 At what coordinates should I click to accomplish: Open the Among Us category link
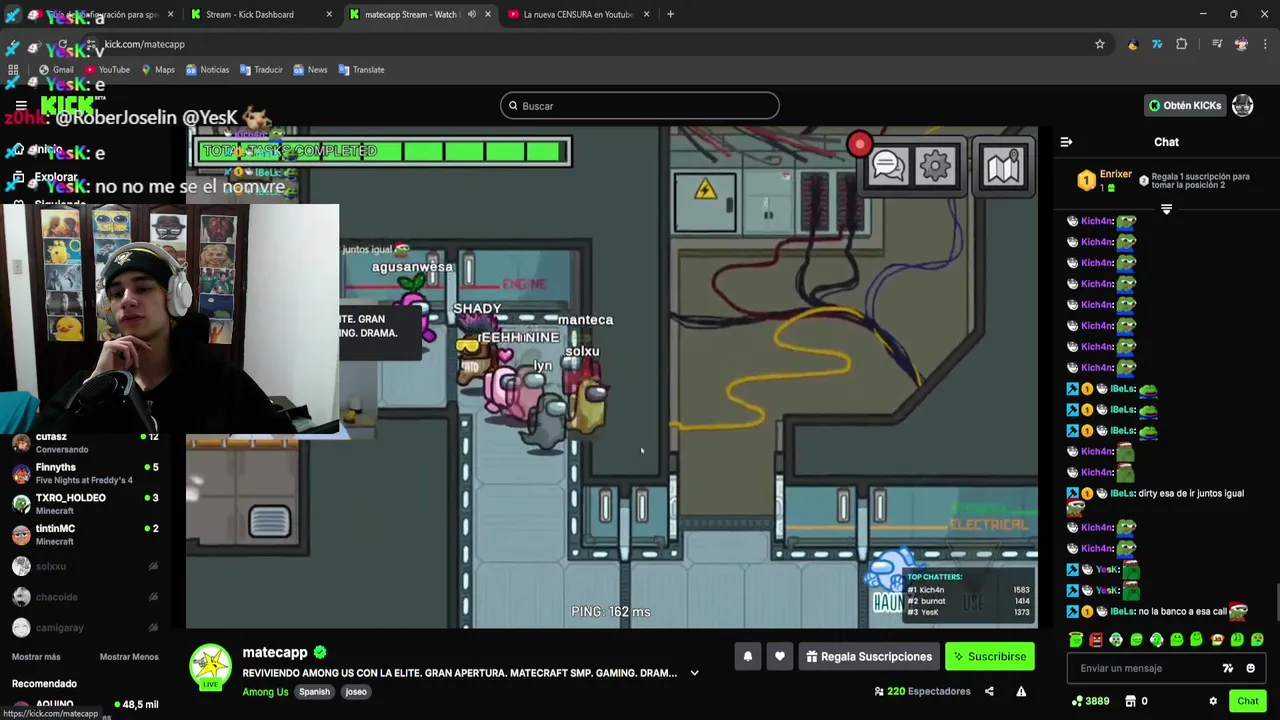(265, 692)
